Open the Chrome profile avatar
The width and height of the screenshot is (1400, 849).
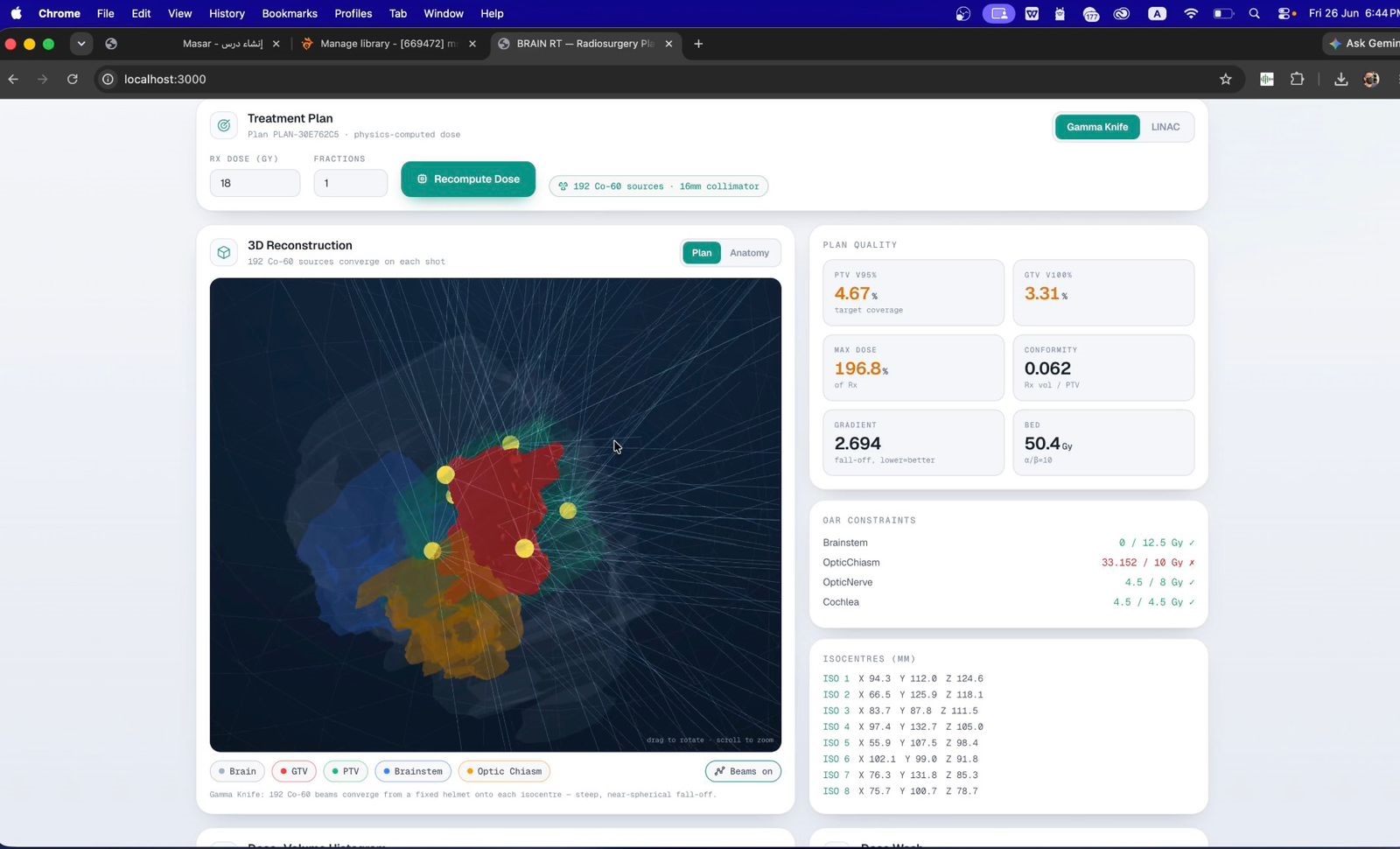(x=1371, y=79)
